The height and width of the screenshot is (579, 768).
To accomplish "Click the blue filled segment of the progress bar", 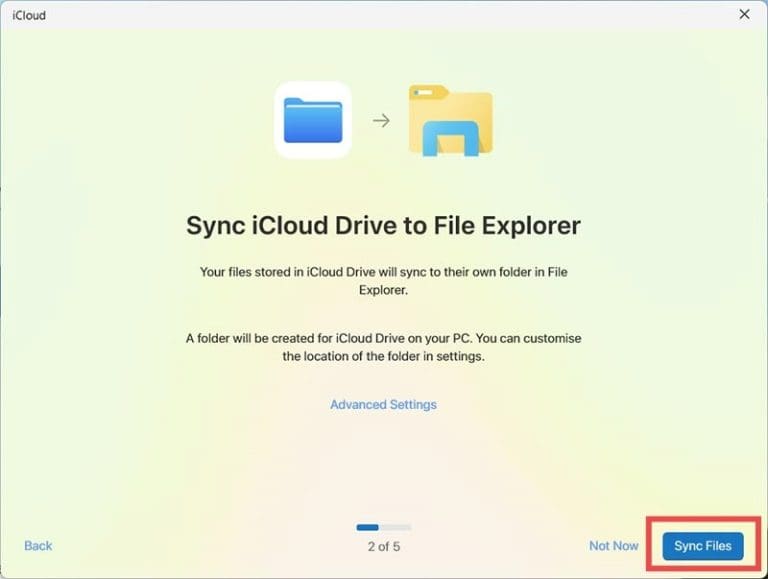I will [x=367, y=527].
